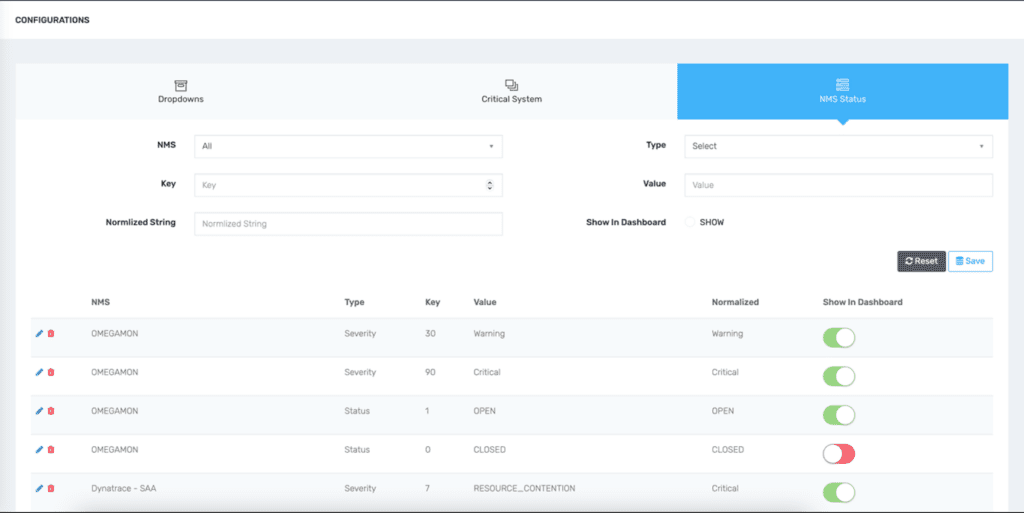Edit the OMEGAMON OPEN status row
The height and width of the screenshot is (513, 1024).
coord(39,411)
